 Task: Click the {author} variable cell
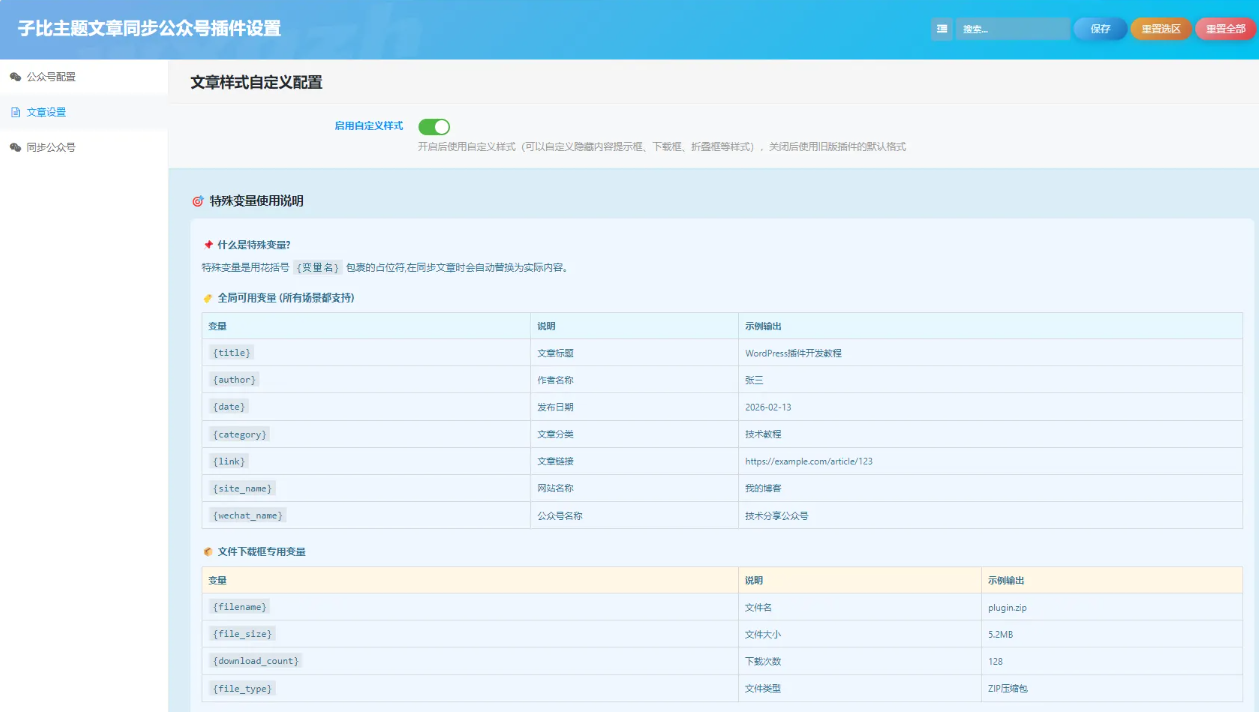[366, 380]
